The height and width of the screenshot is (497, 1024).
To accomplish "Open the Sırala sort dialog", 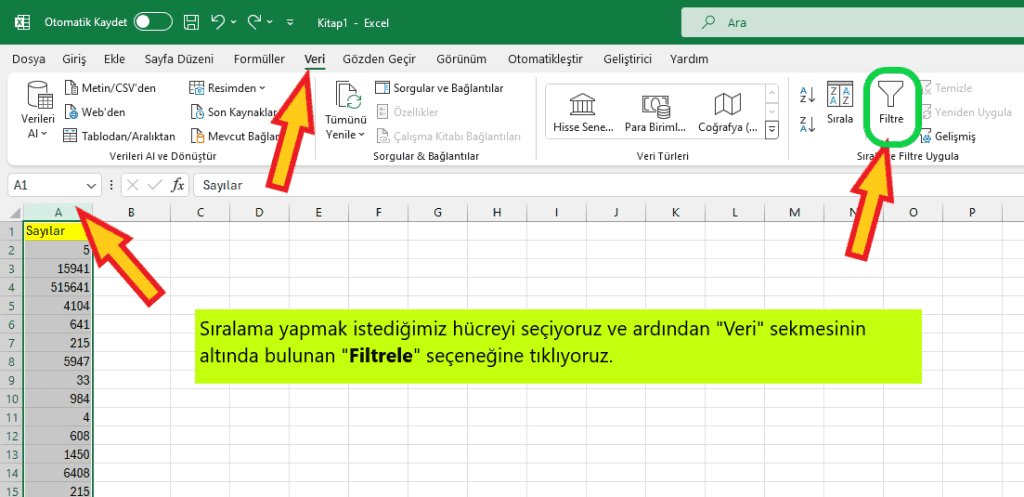I will tap(840, 105).
